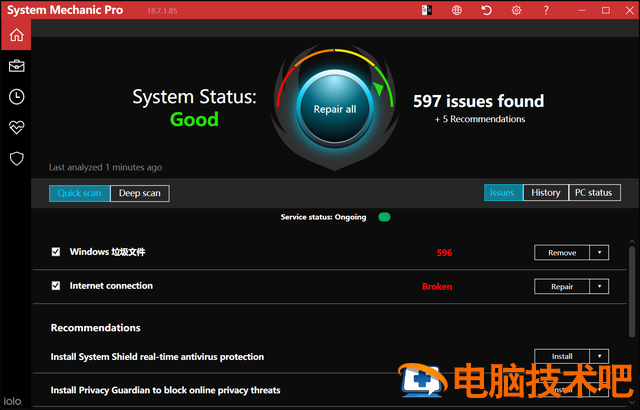Viewport: 640px width, 410px height.
Task: Uncheck the Windows 垃圾文件 checkbox
Action: pyautogui.click(x=56, y=252)
